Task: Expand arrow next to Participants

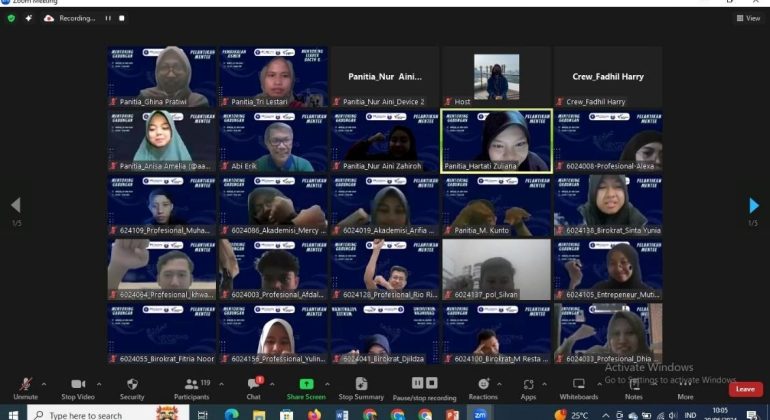Action: [221, 384]
